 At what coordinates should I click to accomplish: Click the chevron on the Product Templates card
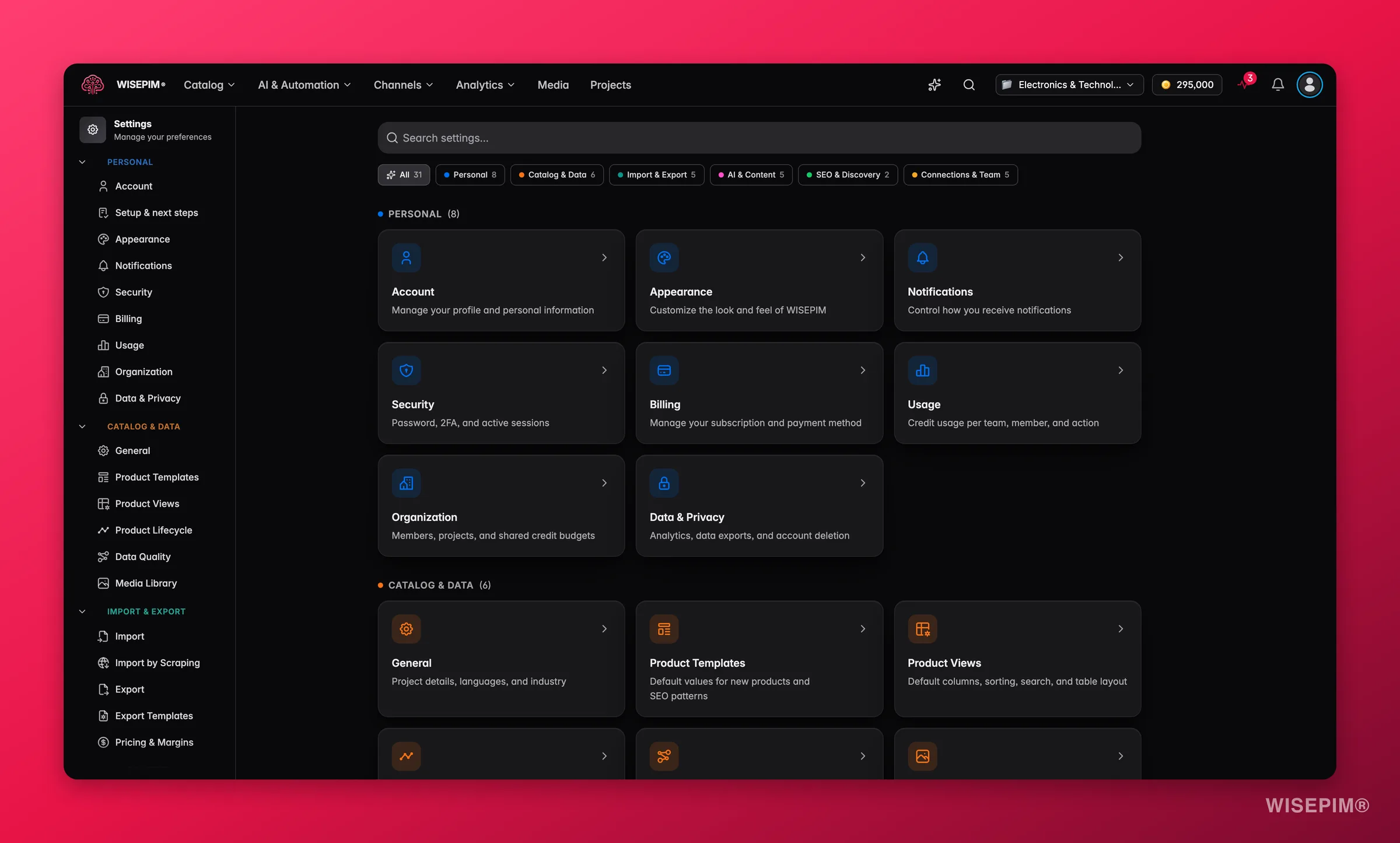[863, 628]
